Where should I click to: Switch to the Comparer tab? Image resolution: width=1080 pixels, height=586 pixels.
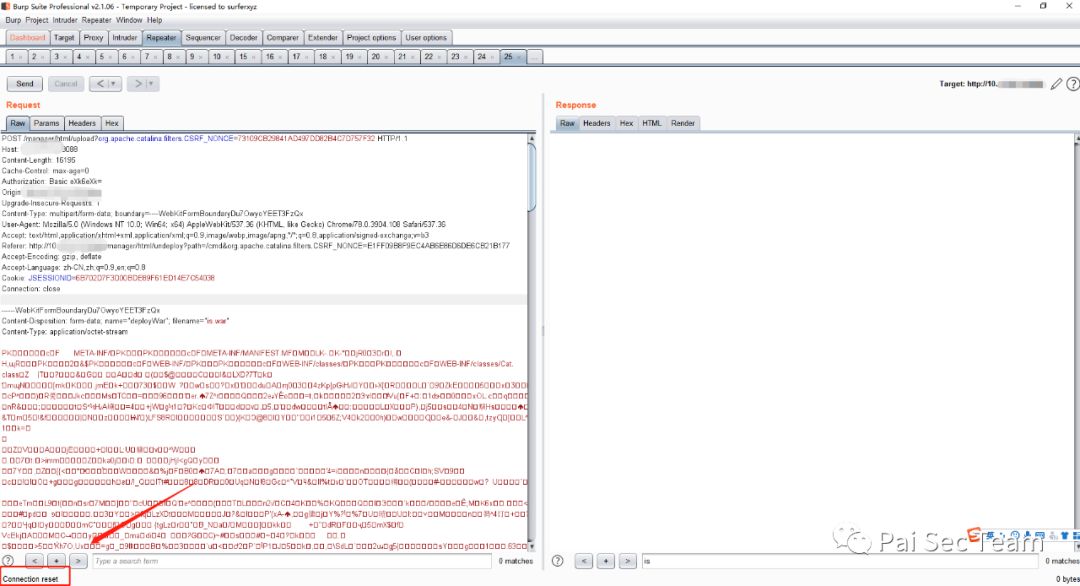[x=282, y=38]
